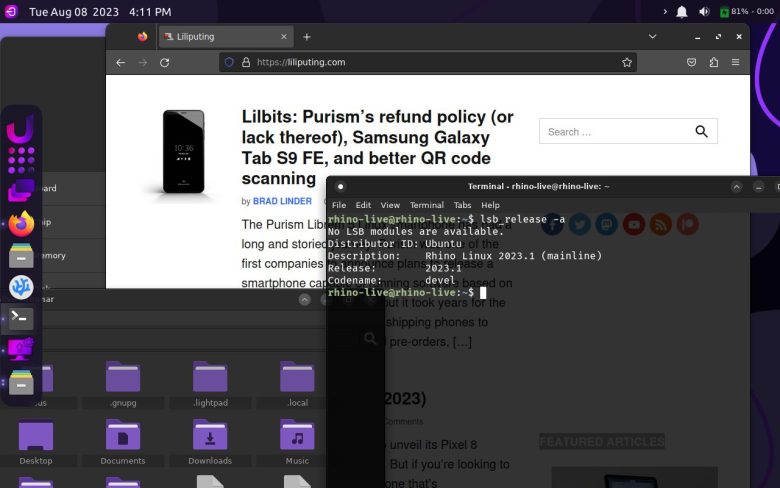
Task: Launch Firefox from the dock
Action: click(x=21, y=223)
